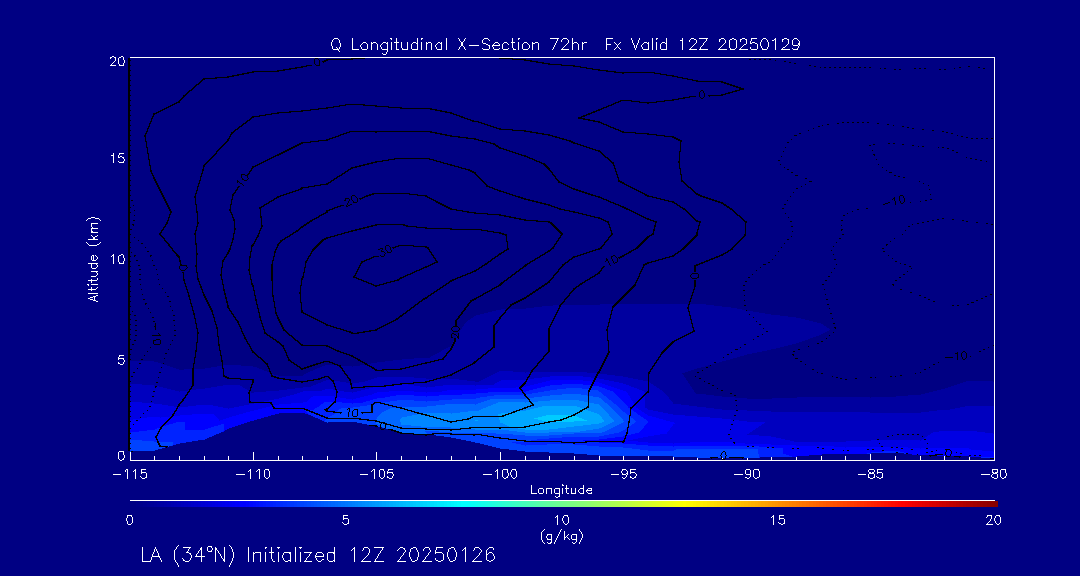
Task: Click the plot title 'Q Longitudinal X-Section 72hr'
Action: point(460,45)
